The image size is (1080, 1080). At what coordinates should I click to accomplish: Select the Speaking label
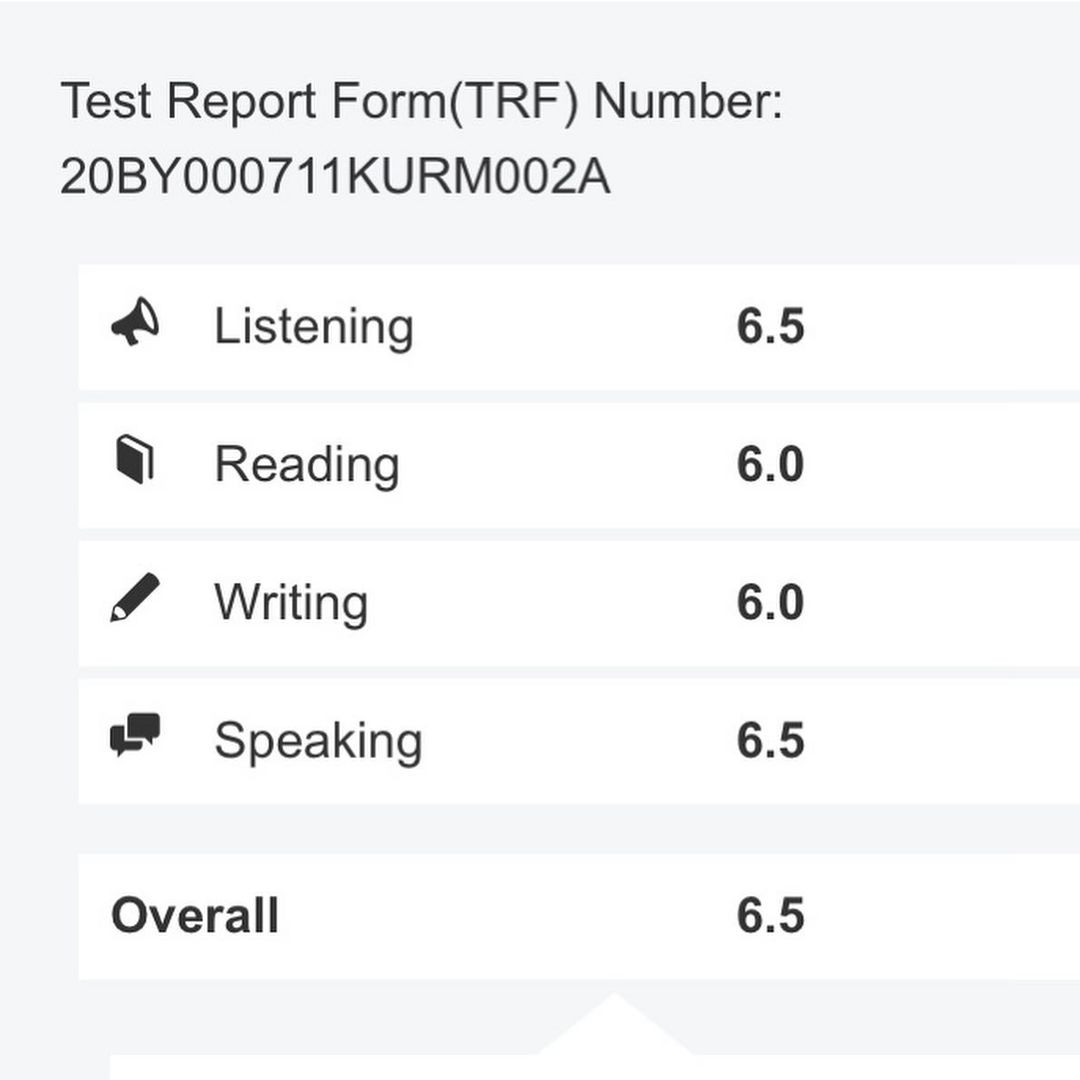[318, 741]
